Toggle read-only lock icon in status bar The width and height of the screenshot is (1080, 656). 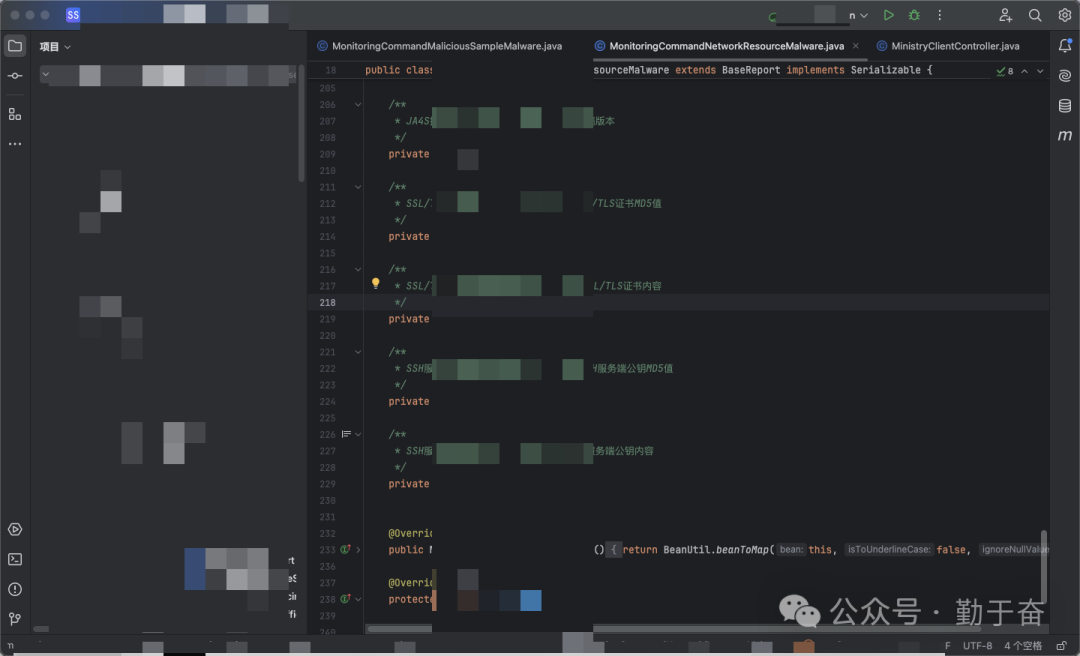(x=1062, y=646)
